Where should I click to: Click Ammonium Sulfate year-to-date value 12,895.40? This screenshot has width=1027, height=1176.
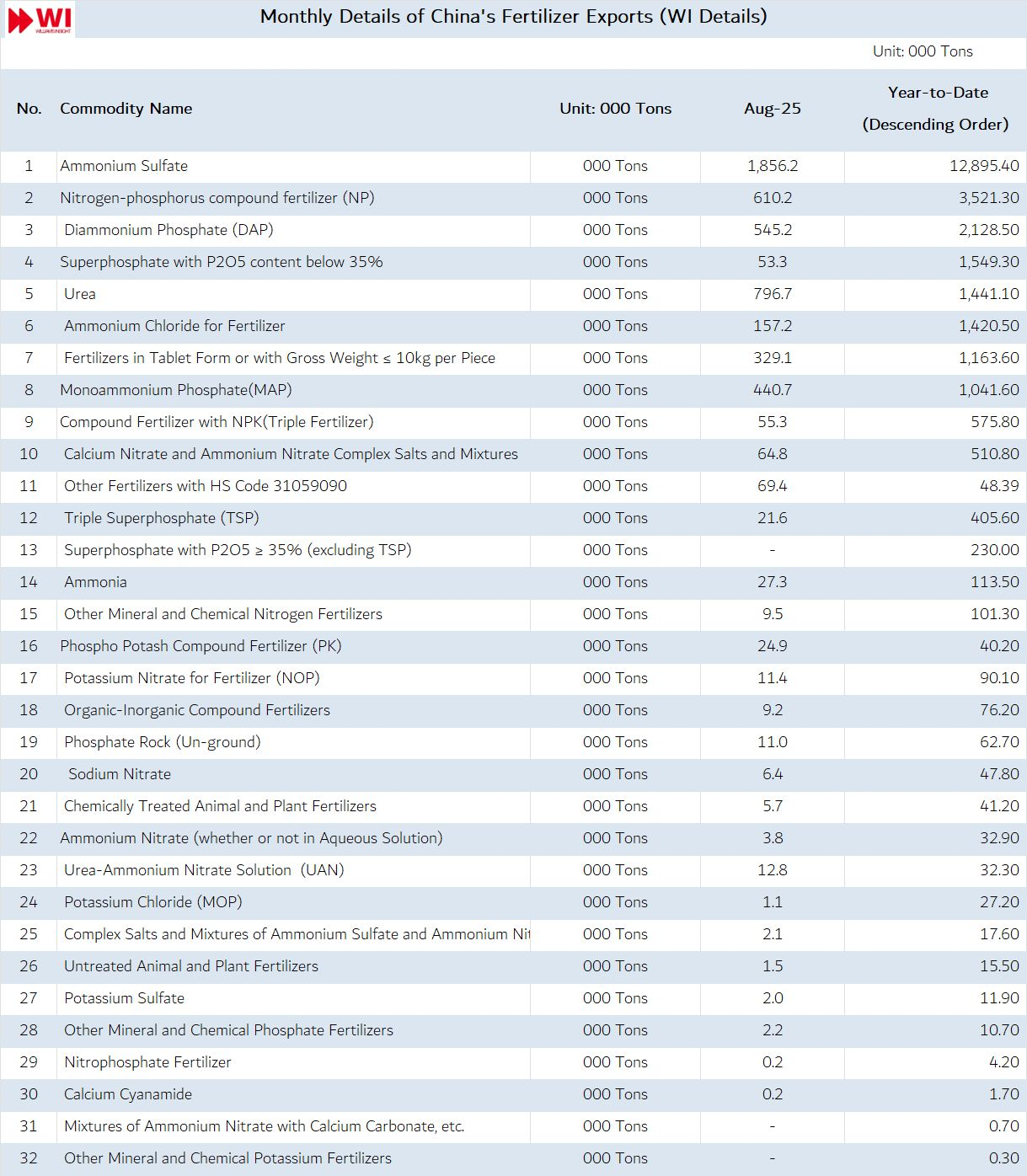tap(983, 166)
